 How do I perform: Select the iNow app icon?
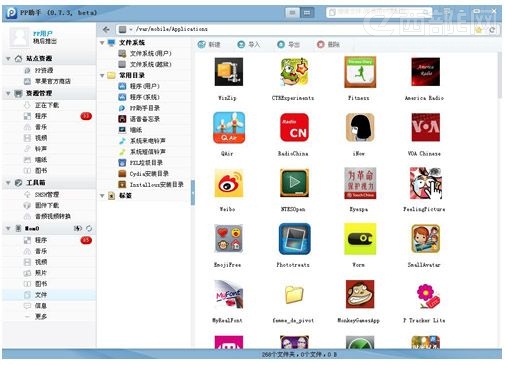click(x=360, y=128)
